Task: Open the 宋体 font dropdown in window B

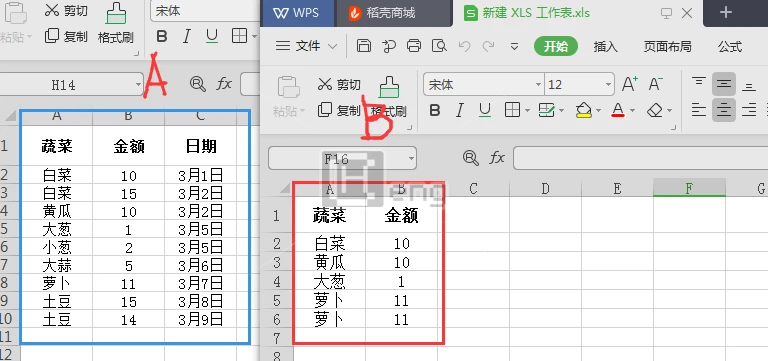Action: [x=538, y=85]
